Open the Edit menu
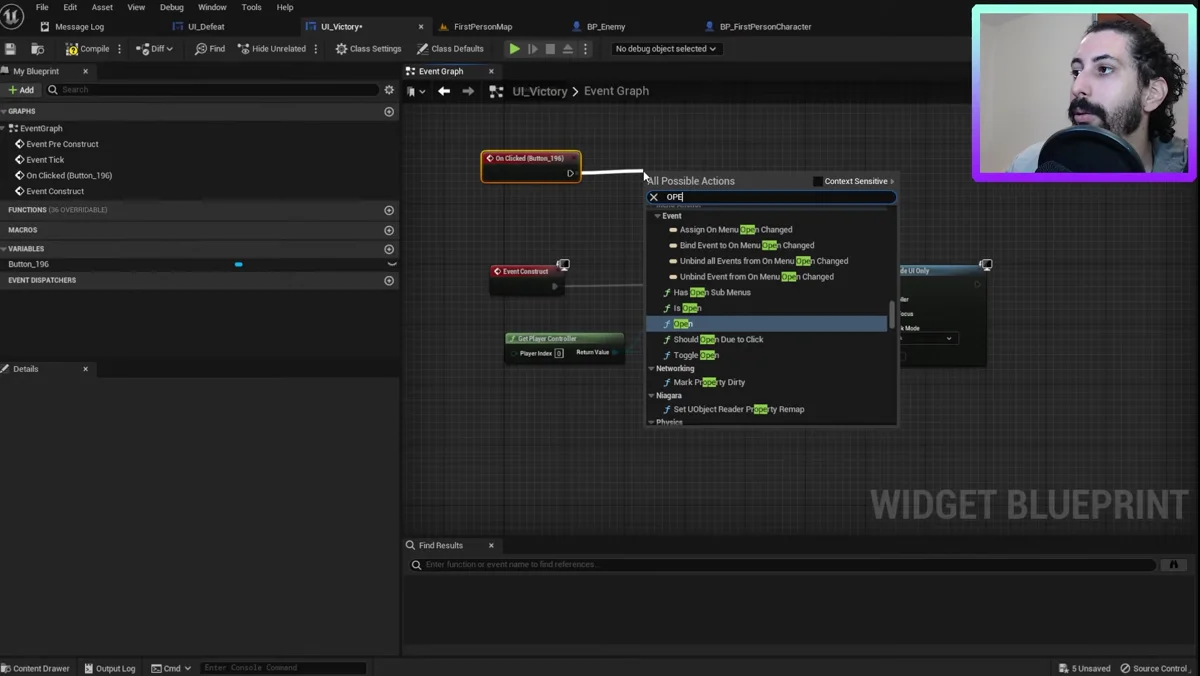 pos(70,7)
